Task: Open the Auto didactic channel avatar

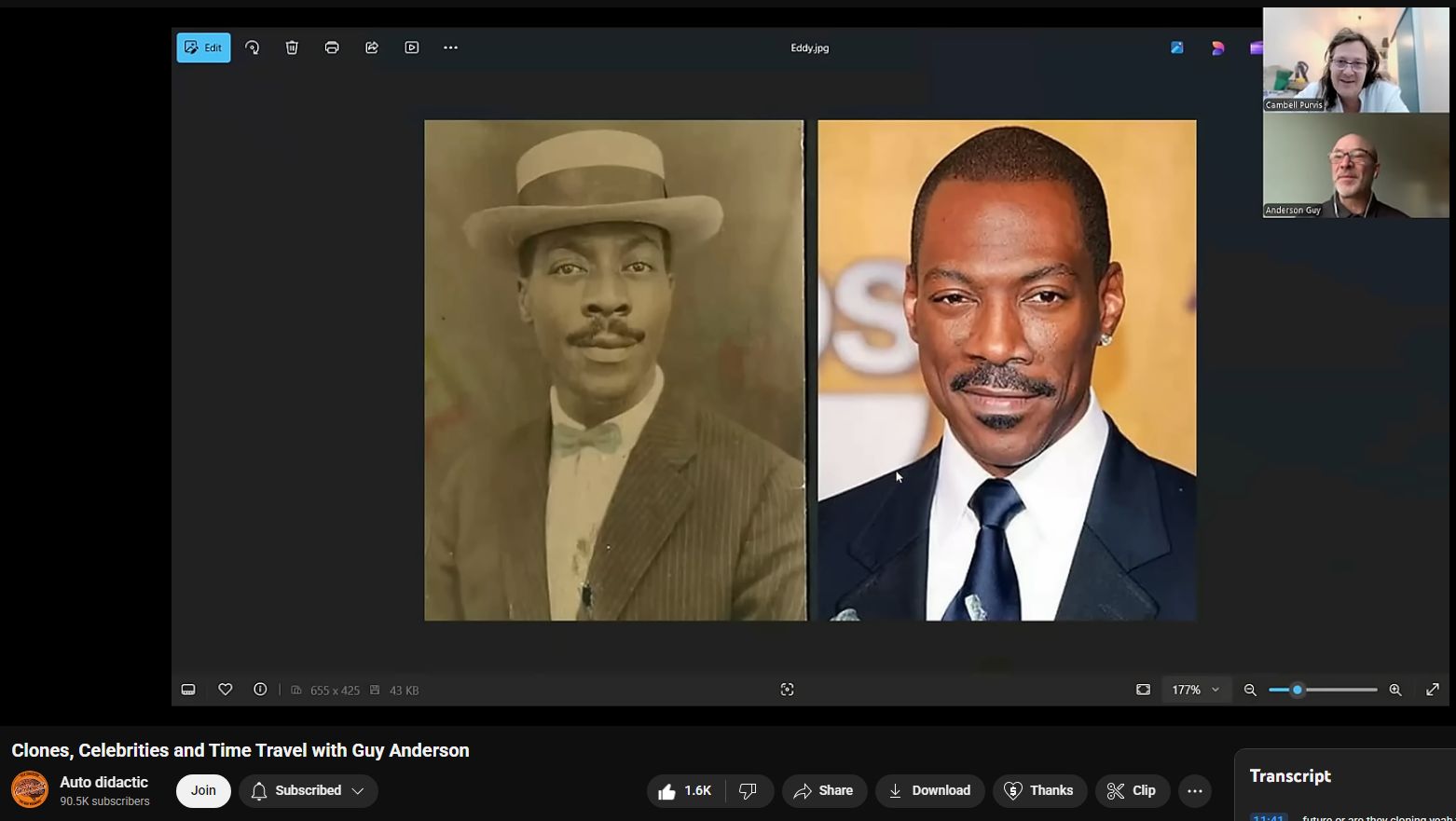Action: coord(30,790)
